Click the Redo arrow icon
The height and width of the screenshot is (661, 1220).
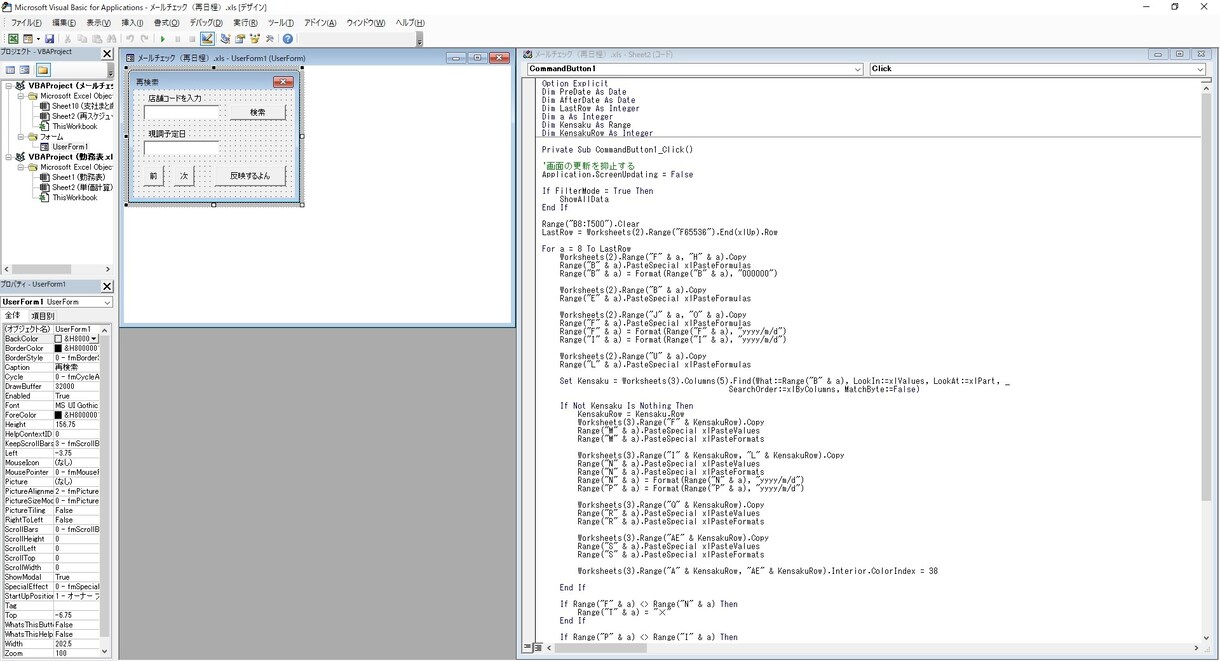144,39
